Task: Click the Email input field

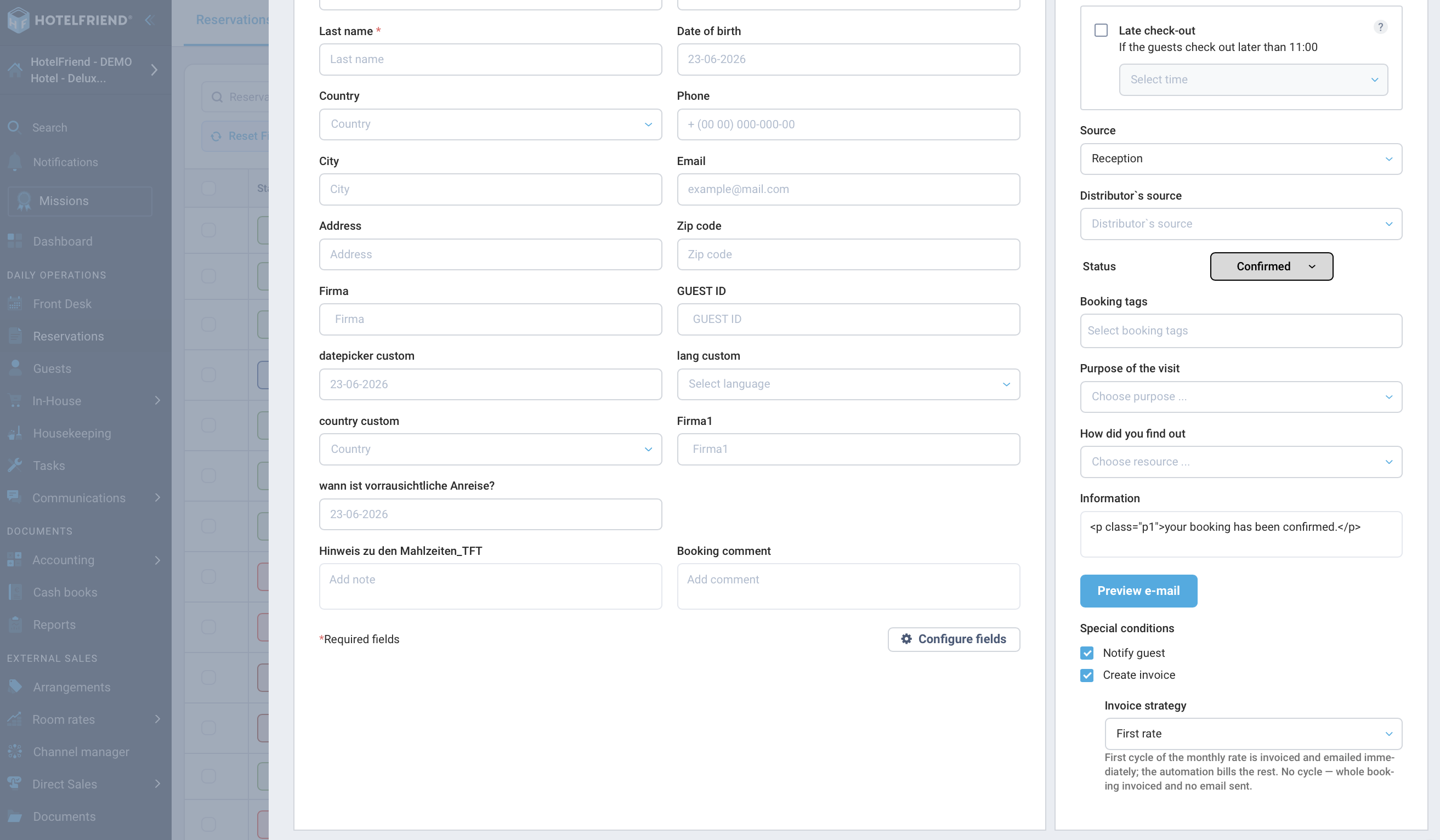Action: click(848, 189)
